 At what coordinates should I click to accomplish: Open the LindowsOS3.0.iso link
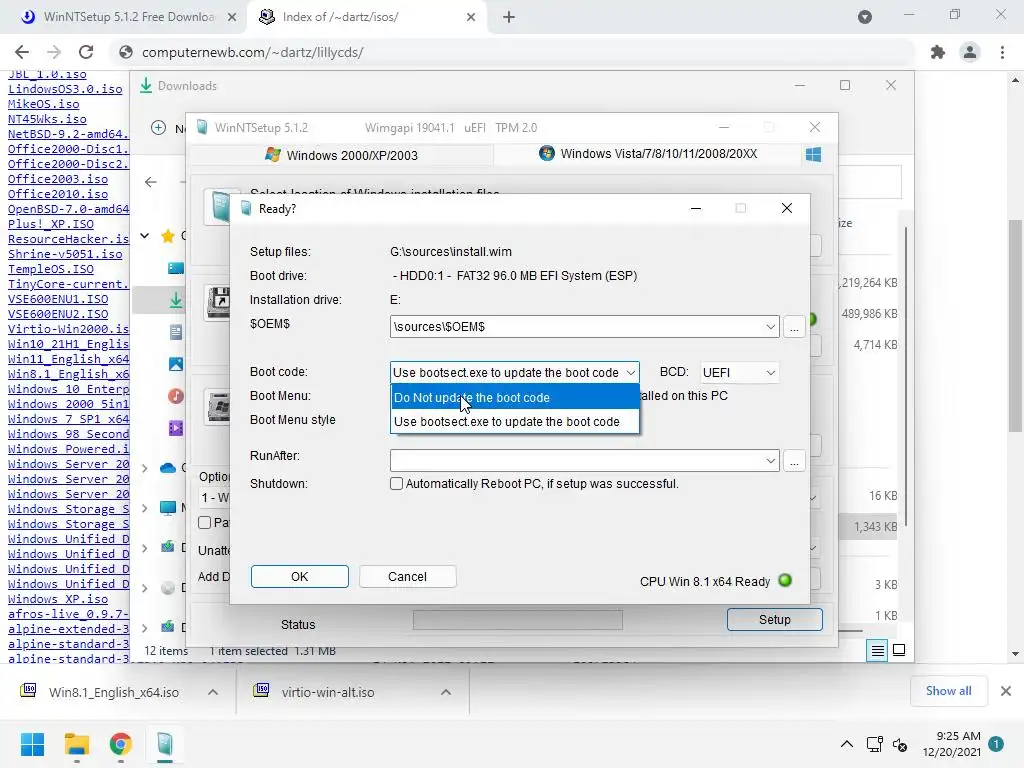[x=65, y=89]
